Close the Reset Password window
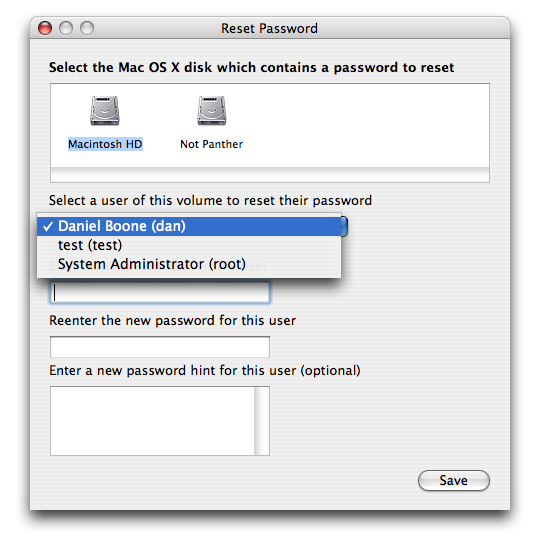Image resolution: width=534 pixels, height=538 pixels. pyautogui.click(x=45, y=28)
